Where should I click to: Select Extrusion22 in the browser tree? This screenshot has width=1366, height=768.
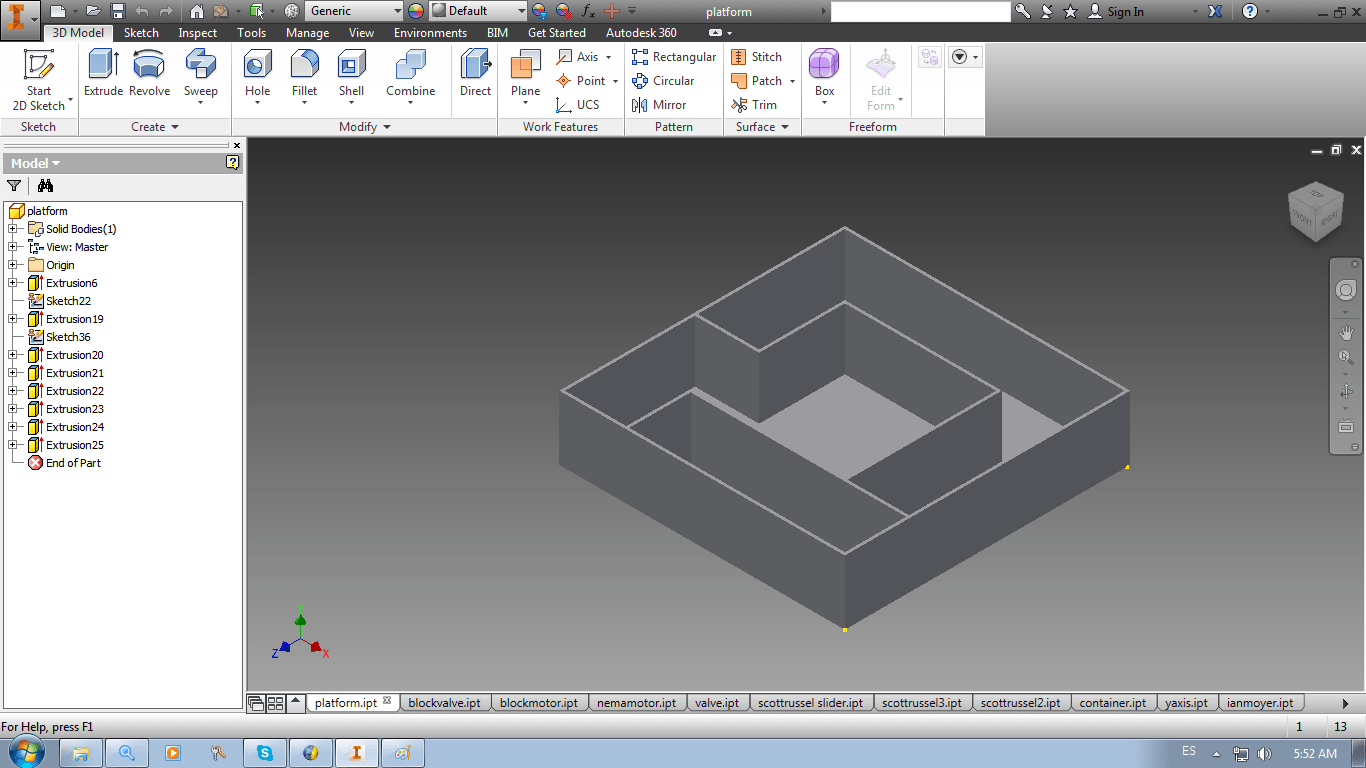click(74, 391)
